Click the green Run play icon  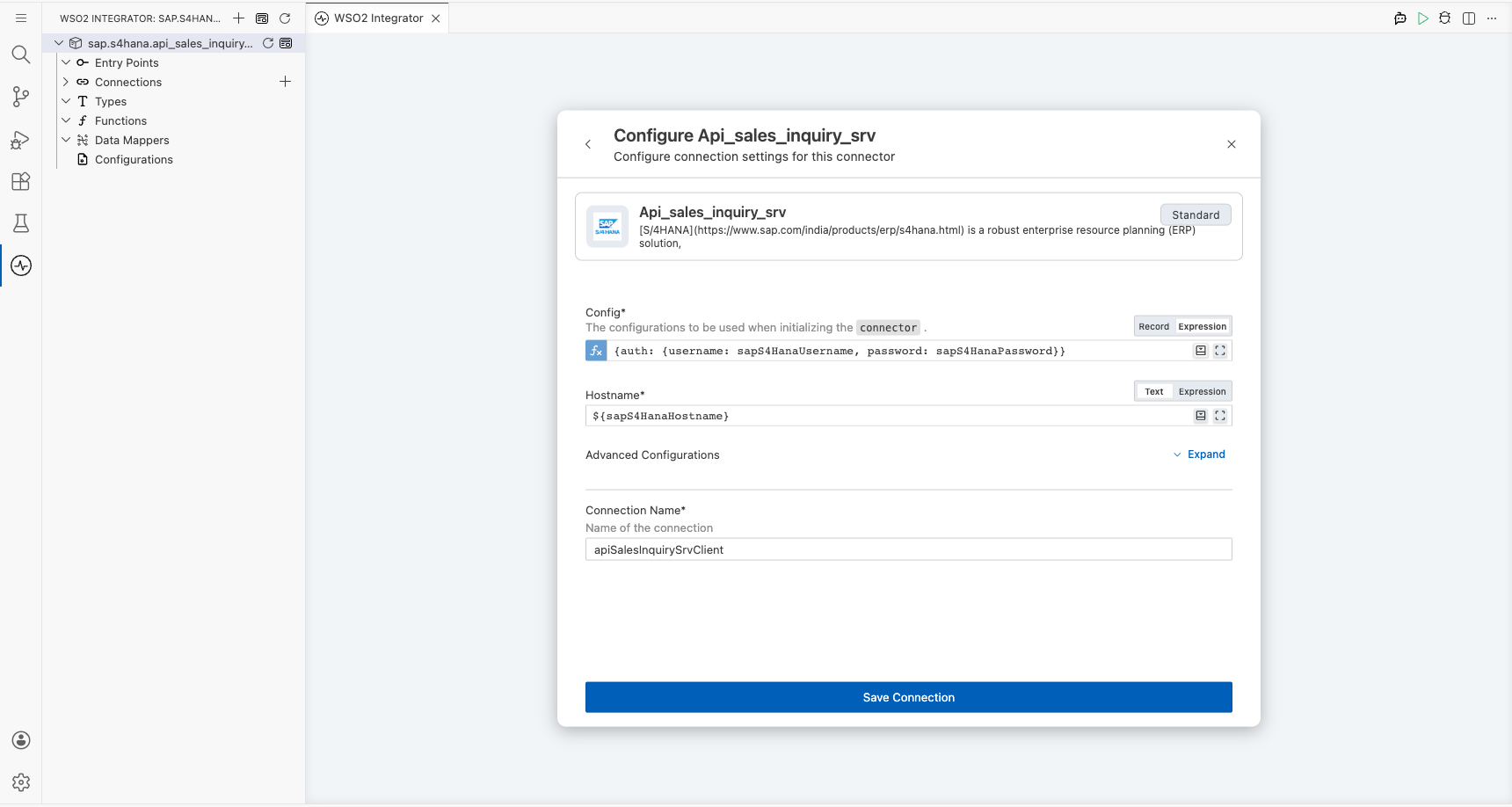tap(1422, 18)
